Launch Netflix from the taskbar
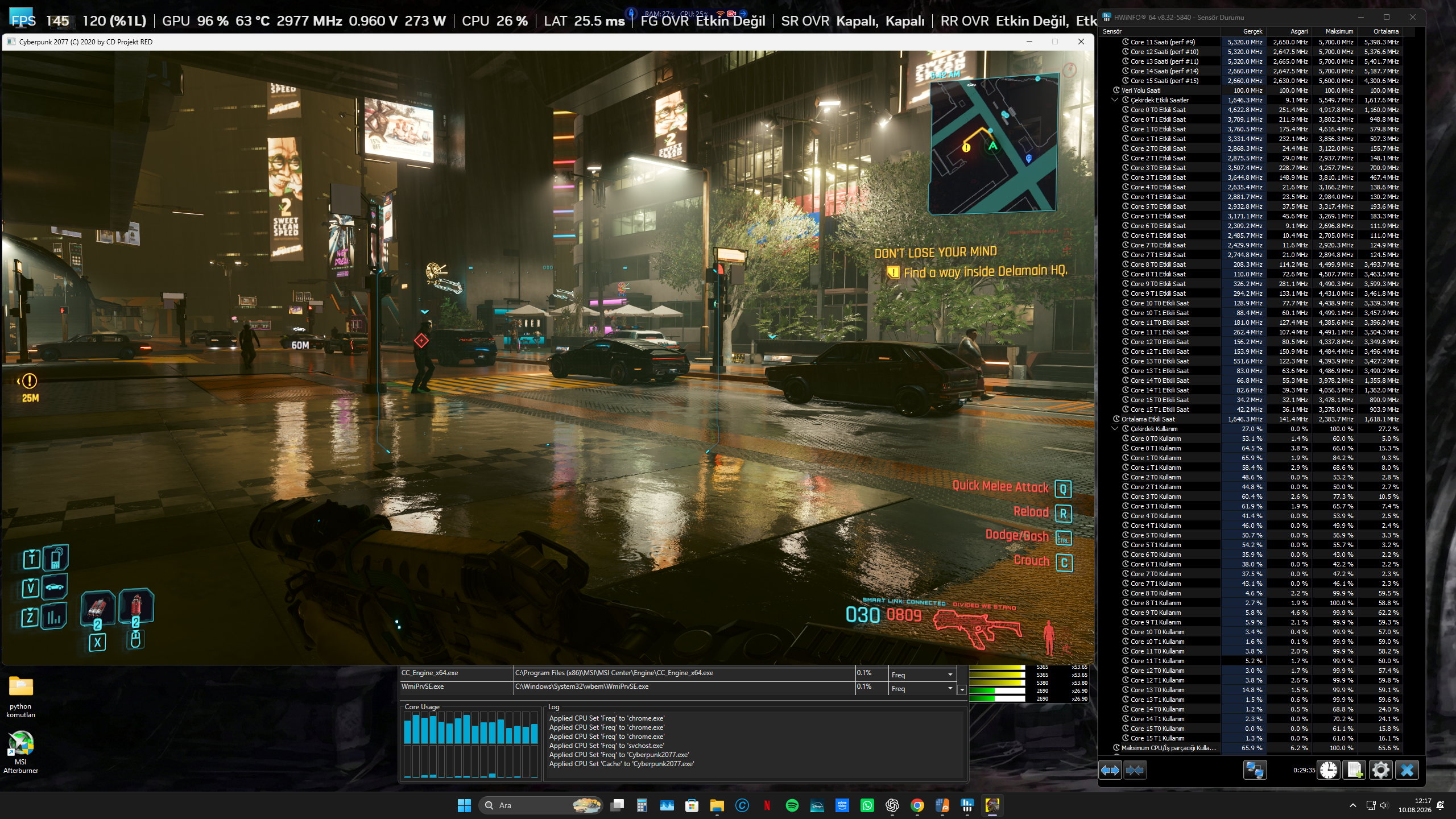 767,805
